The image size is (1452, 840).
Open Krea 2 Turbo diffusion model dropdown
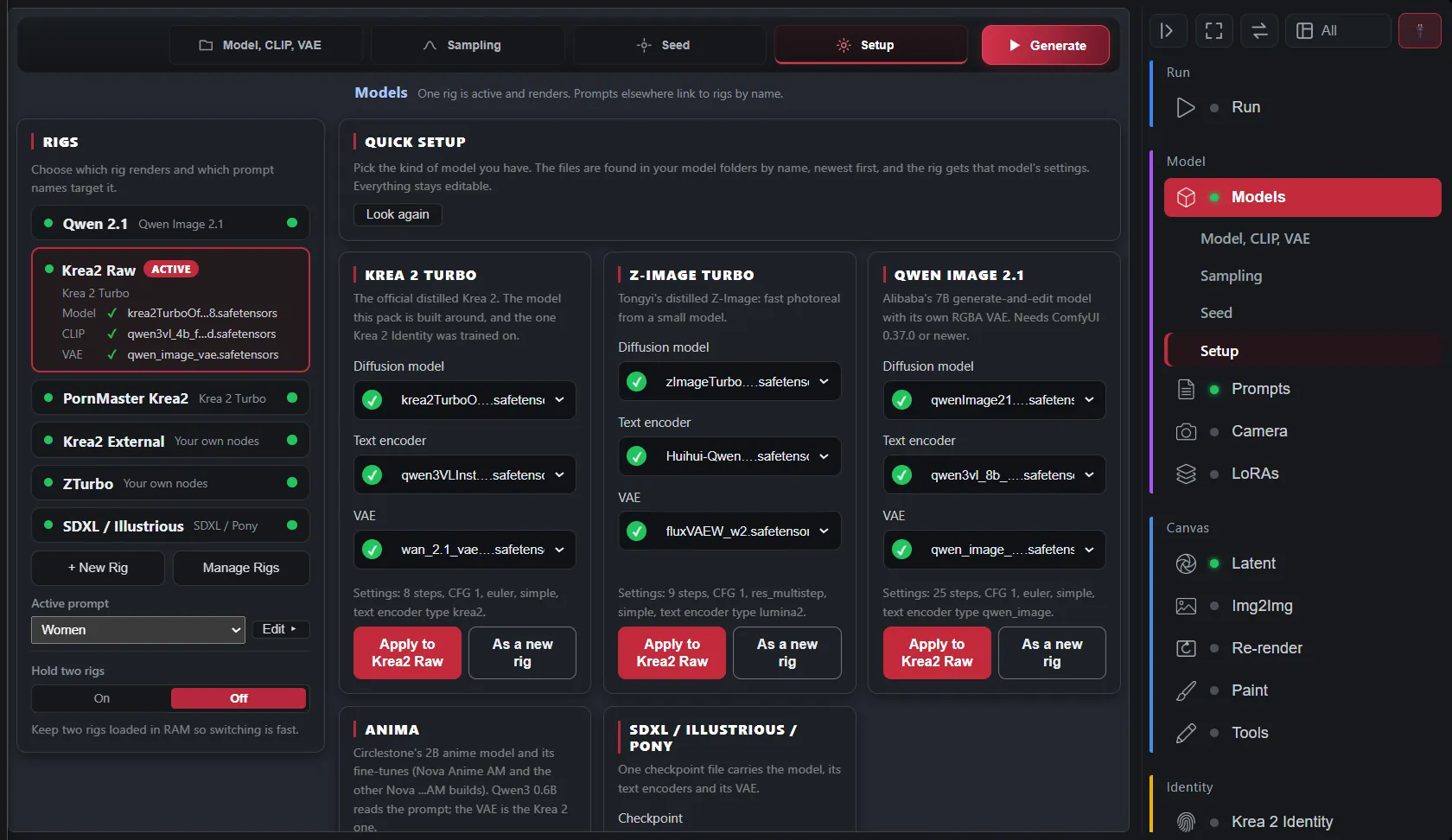[x=465, y=400]
